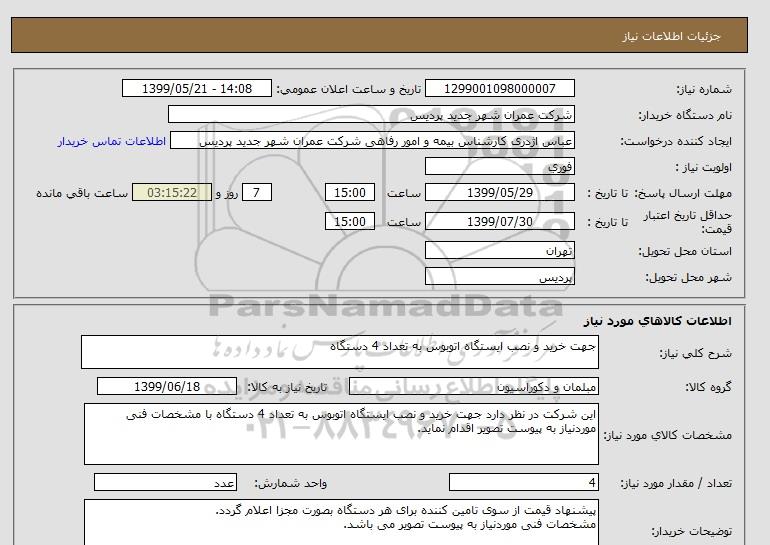Click the need number field 1299001098000007

(499, 88)
